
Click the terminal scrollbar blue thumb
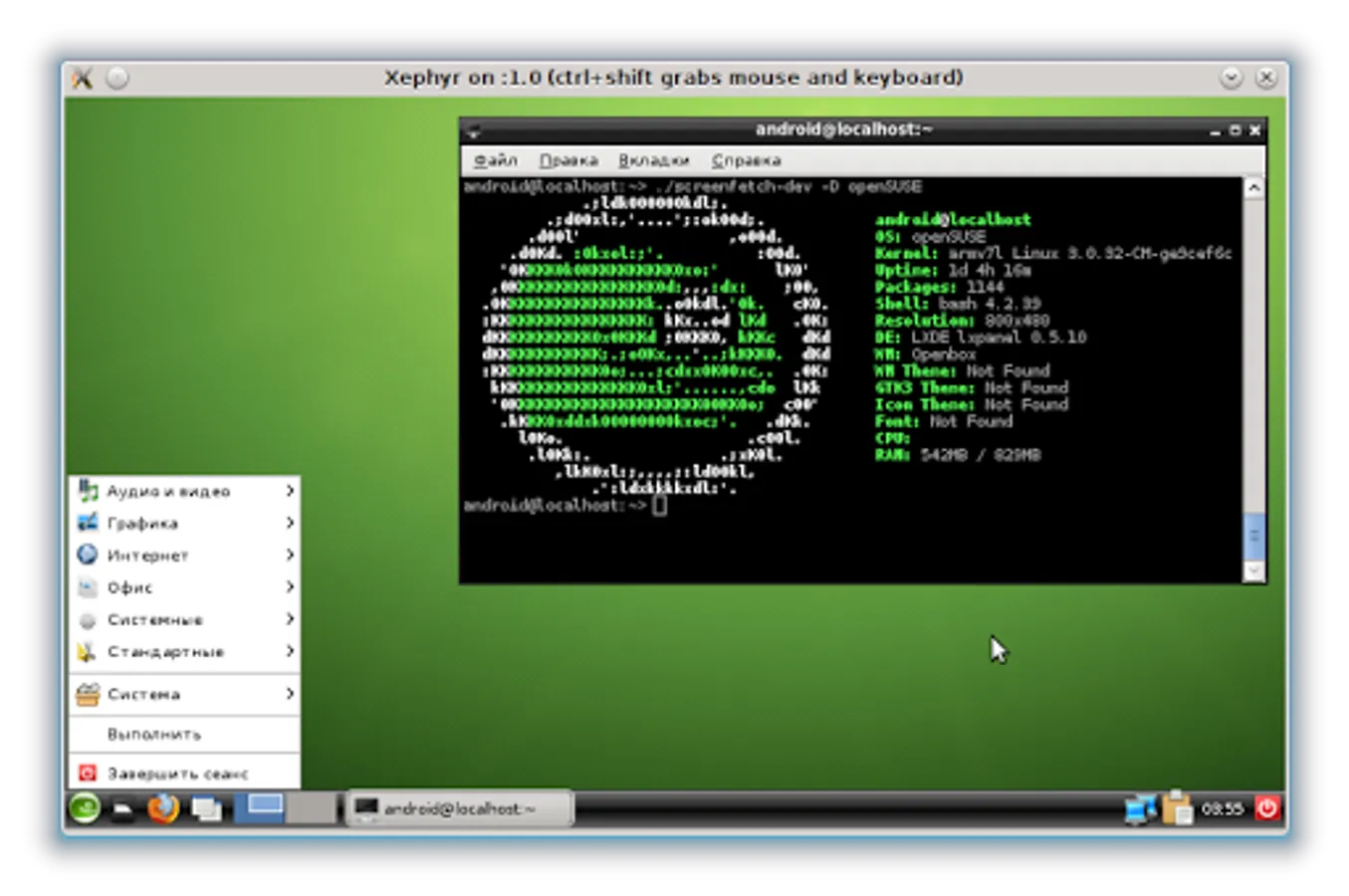click(1254, 536)
